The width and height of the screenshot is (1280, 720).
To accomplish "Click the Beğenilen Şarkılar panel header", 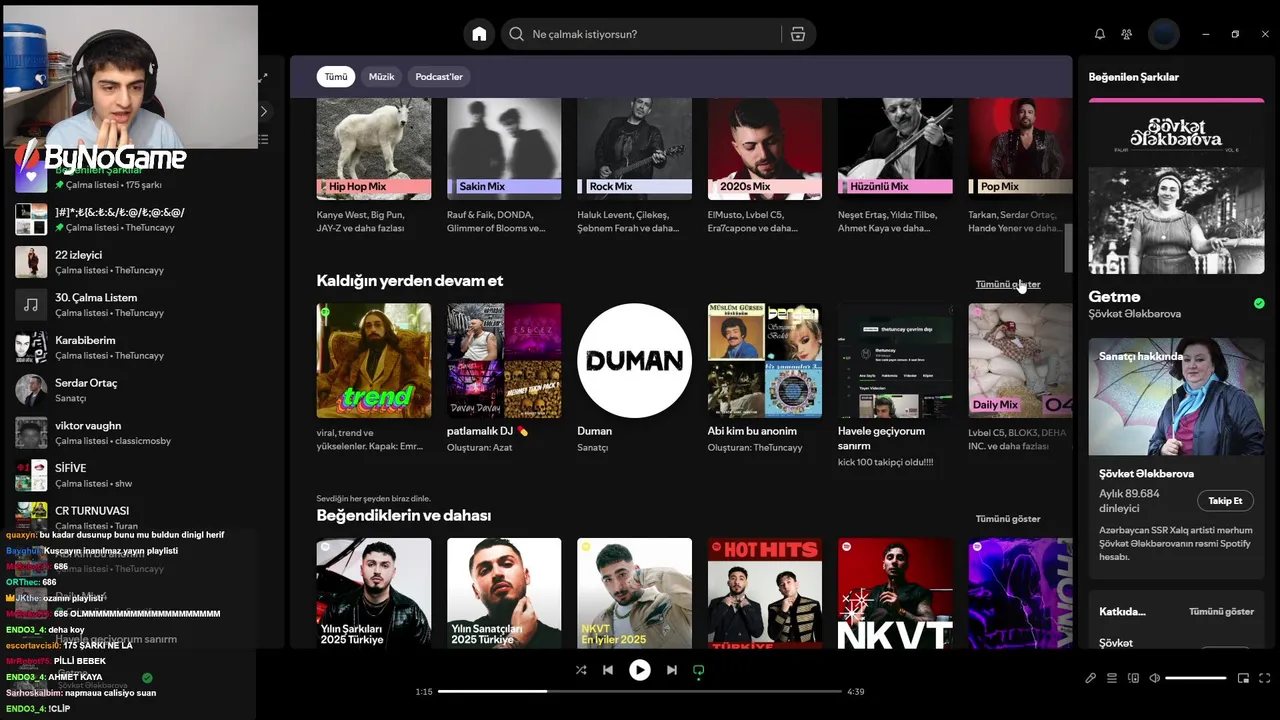I will click(1134, 77).
